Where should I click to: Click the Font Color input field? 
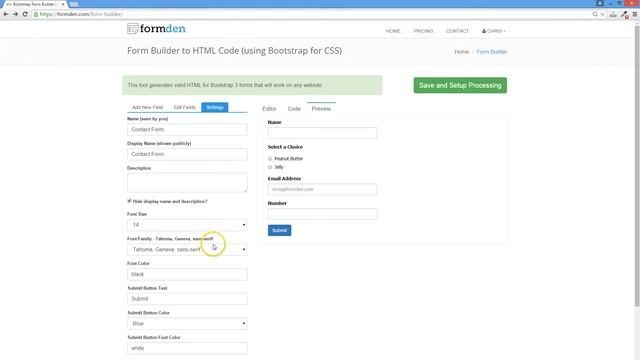(x=187, y=274)
